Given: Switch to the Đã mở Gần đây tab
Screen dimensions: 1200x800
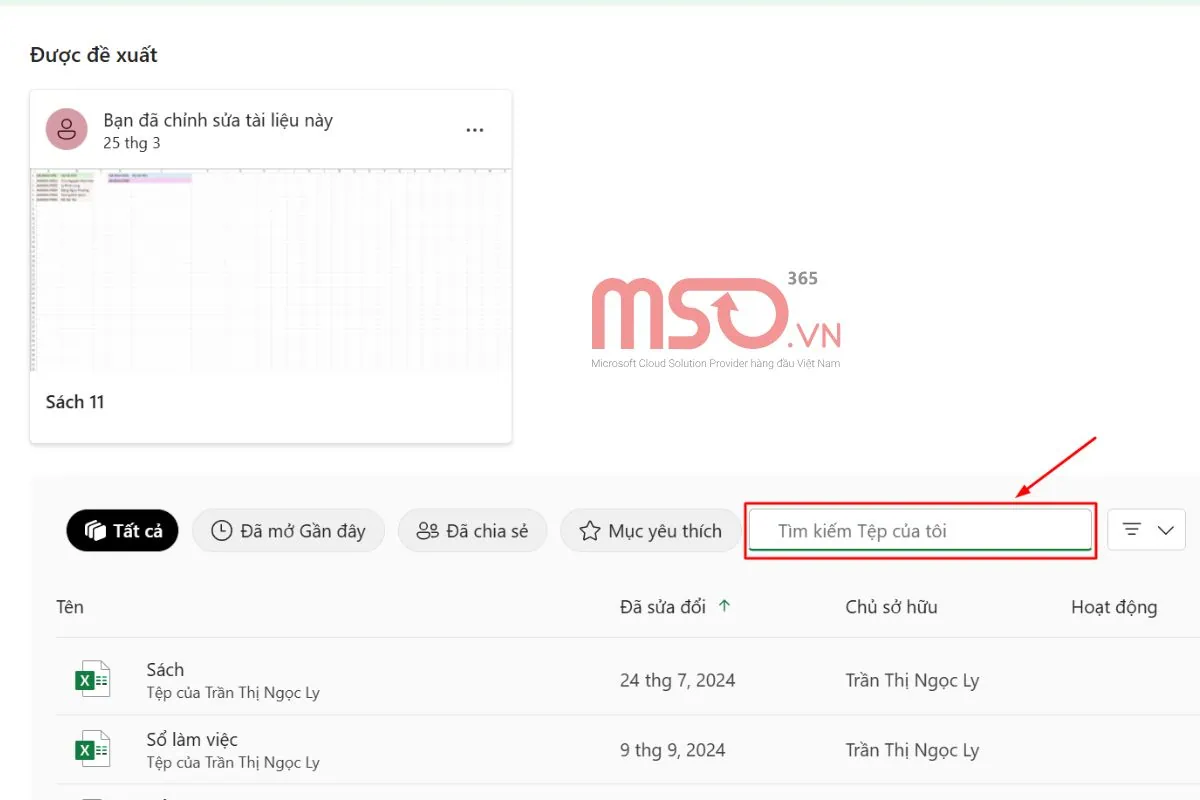Looking at the screenshot, I should click(x=288, y=531).
